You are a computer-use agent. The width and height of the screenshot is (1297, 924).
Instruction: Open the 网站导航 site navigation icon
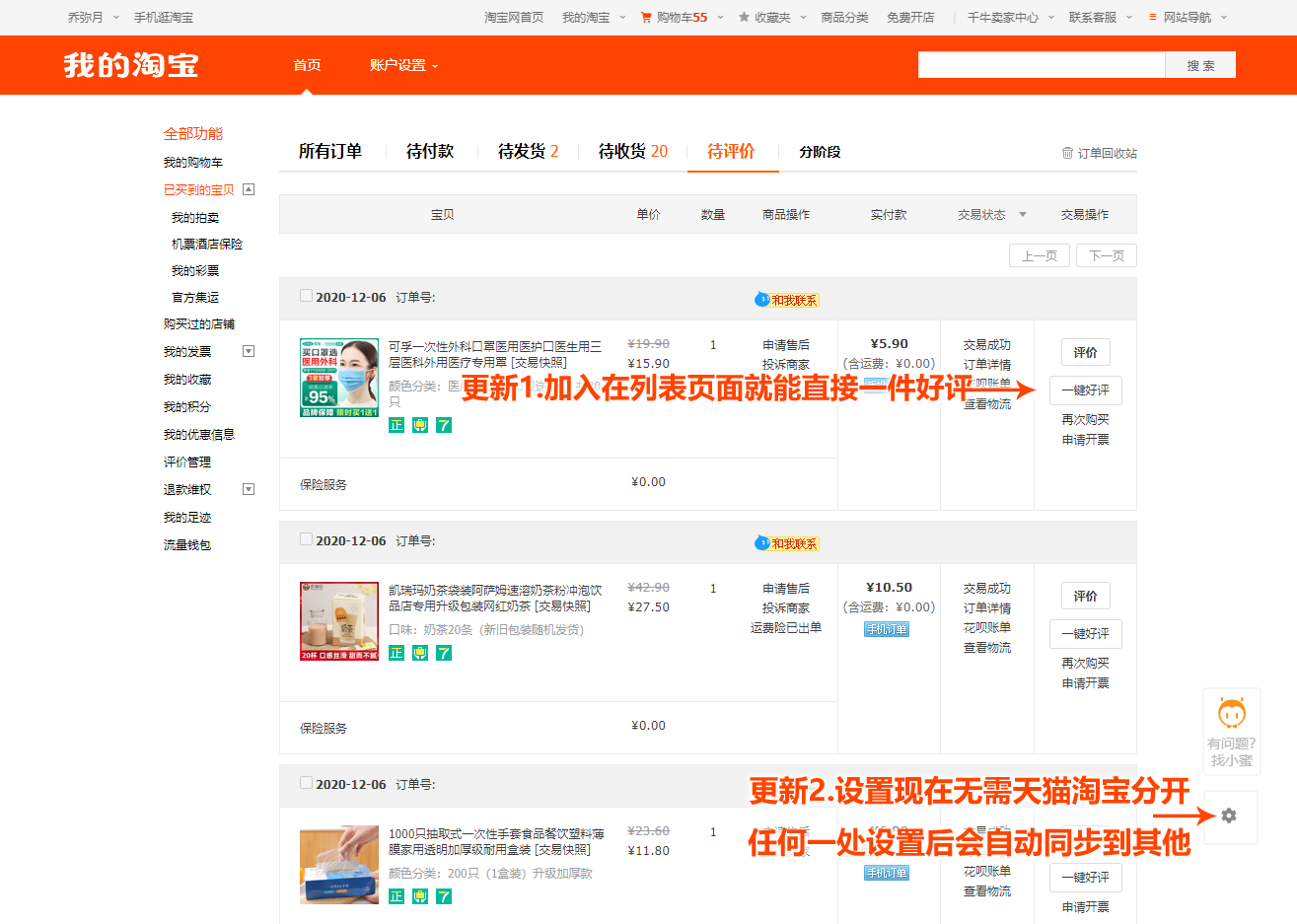(x=1152, y=17)
